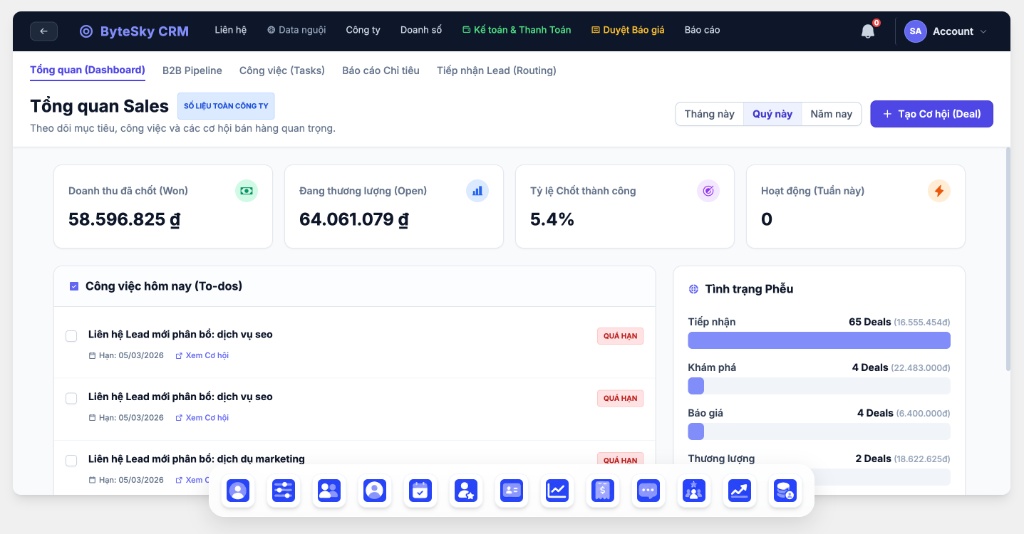1024x534 pixels.
Task: Click the Tạo Cơ hội (Deal) button
Action: (x=931, y=114)
